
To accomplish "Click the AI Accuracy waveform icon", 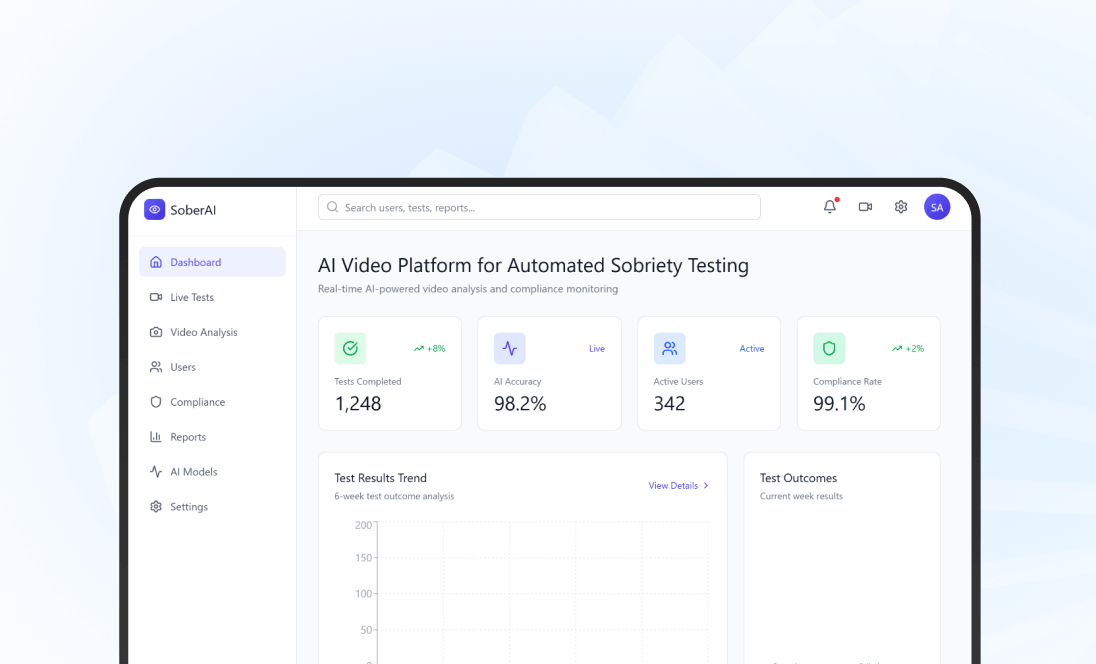I will pos(509,348).
